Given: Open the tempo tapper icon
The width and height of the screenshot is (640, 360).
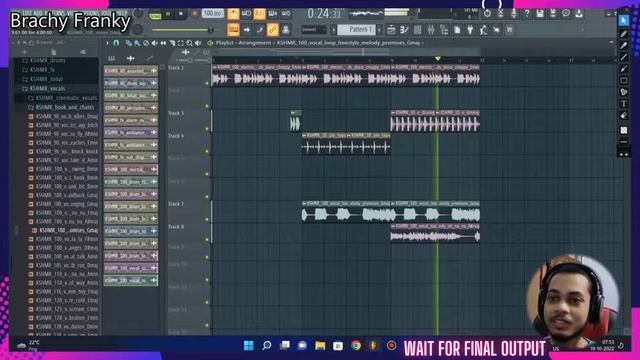Looking at the screenshot, I should click(x=483, y=30).
